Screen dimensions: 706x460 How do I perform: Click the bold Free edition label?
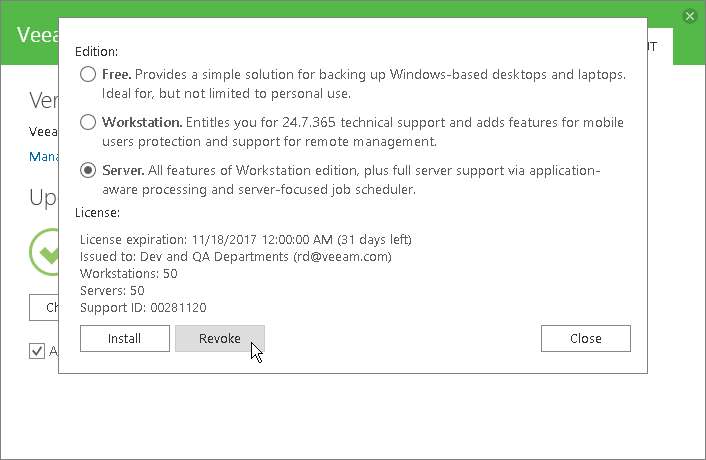[x=116, y=74]
